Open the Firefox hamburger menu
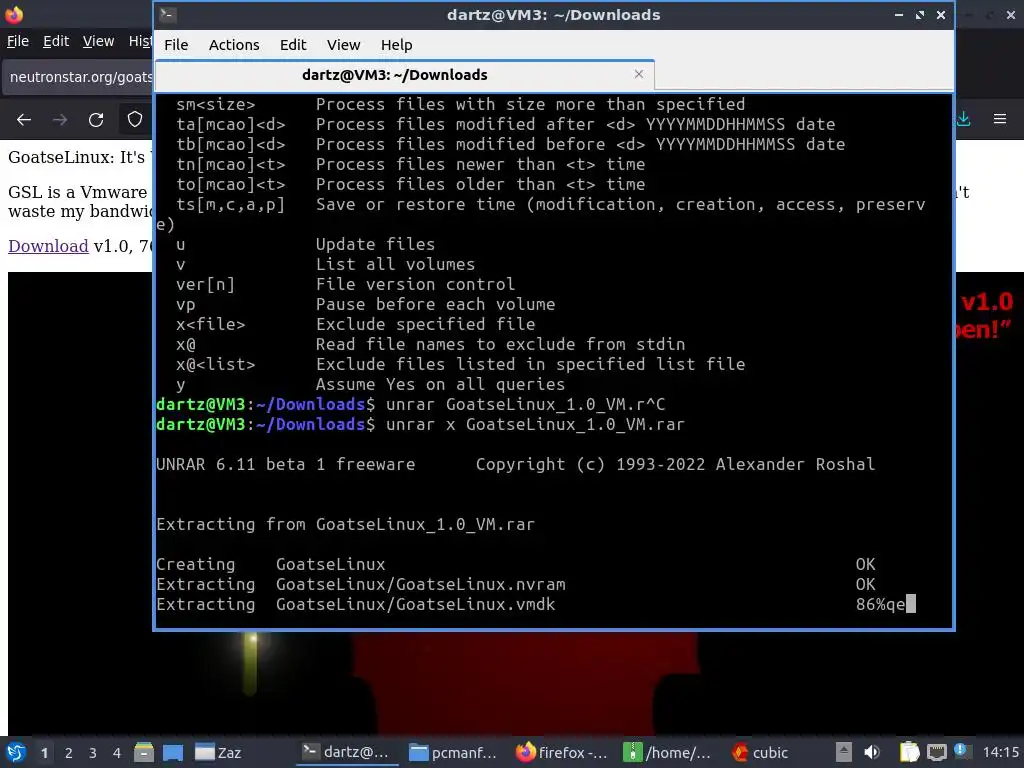The width and height of the screenshot is (1024, 768). 1000,119
